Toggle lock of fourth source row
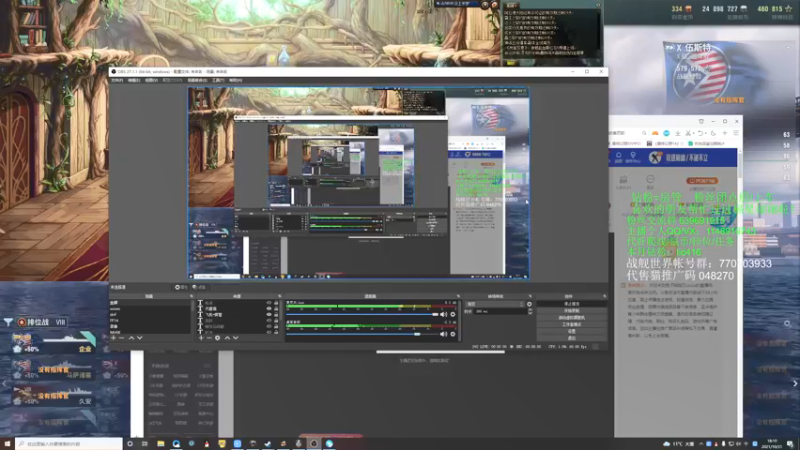 [x=276, y=321]
